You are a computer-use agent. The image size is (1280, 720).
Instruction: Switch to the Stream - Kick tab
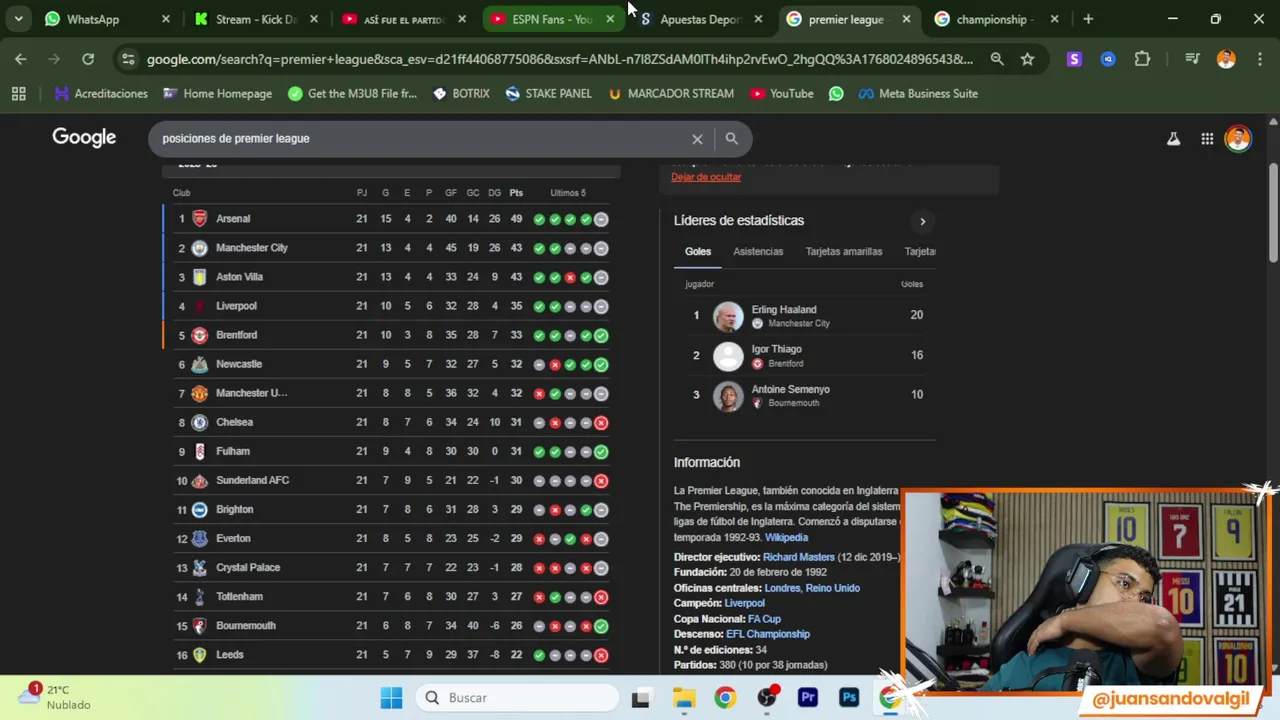tap(255, 19)
